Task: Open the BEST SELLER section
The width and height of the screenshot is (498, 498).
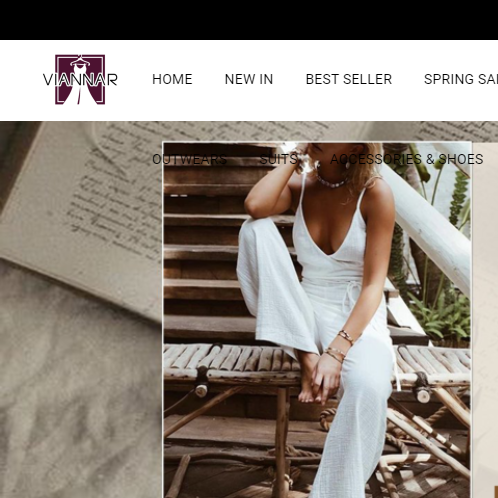Action: click(x=349, y=79)
